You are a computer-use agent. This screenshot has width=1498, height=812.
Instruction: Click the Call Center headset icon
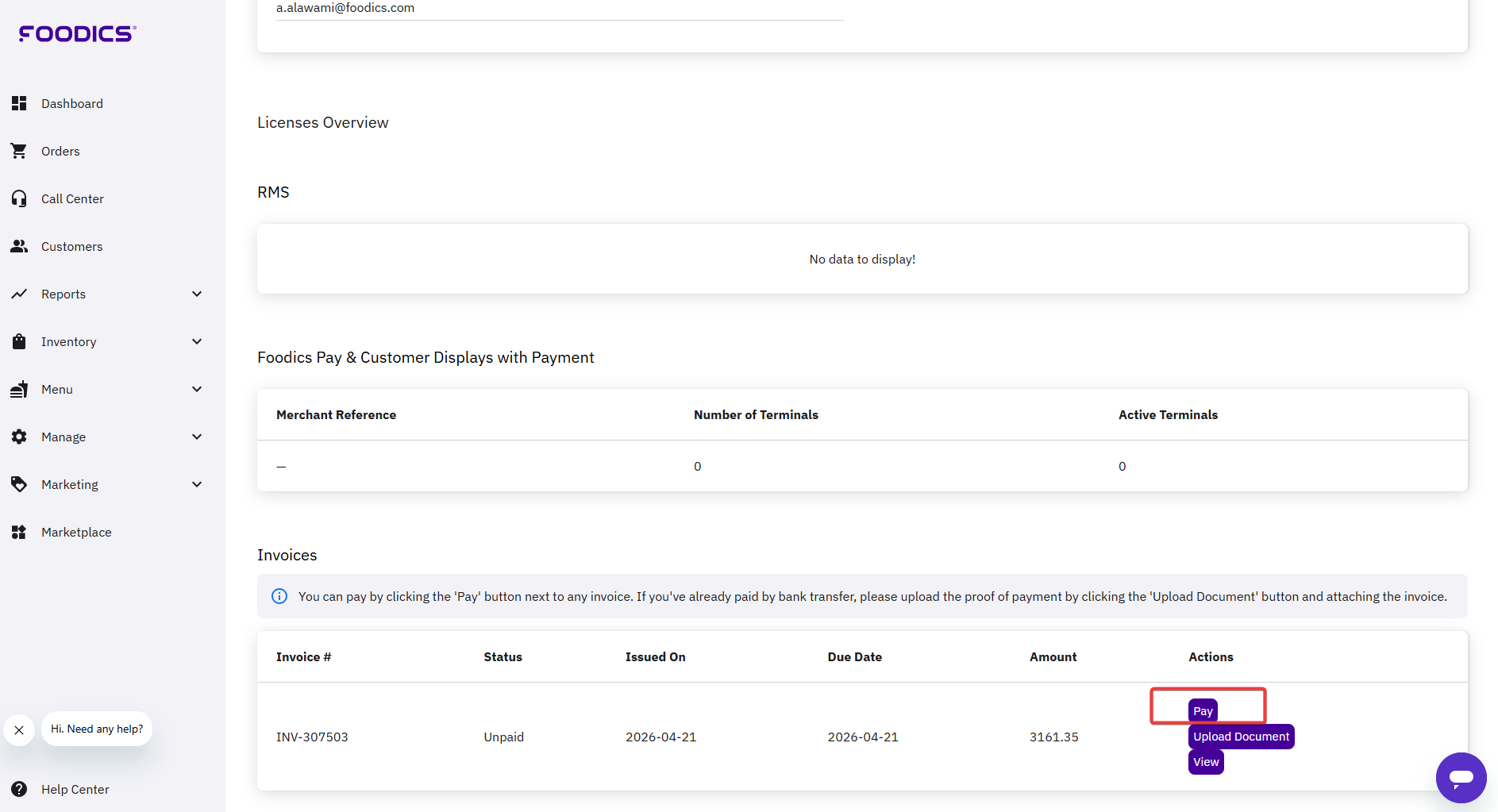tap(19, 198)
